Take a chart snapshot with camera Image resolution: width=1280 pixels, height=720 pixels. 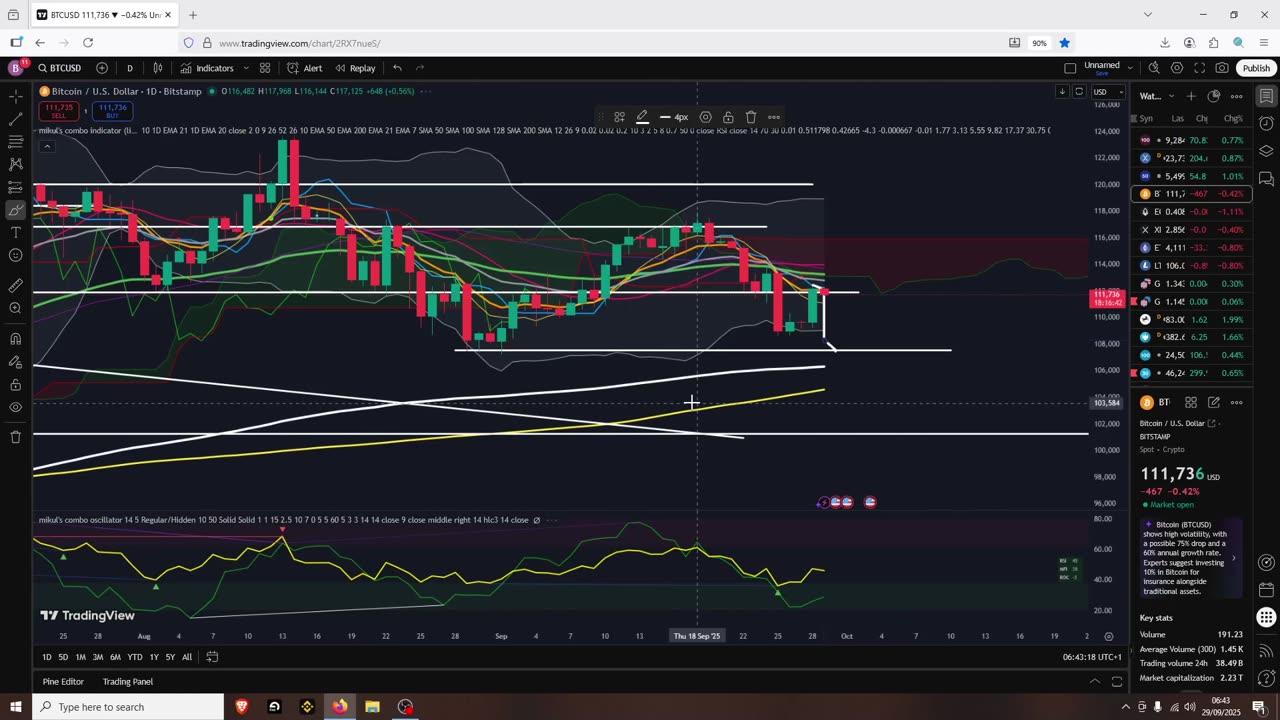pyautogui.click(x=1222, y=68)
